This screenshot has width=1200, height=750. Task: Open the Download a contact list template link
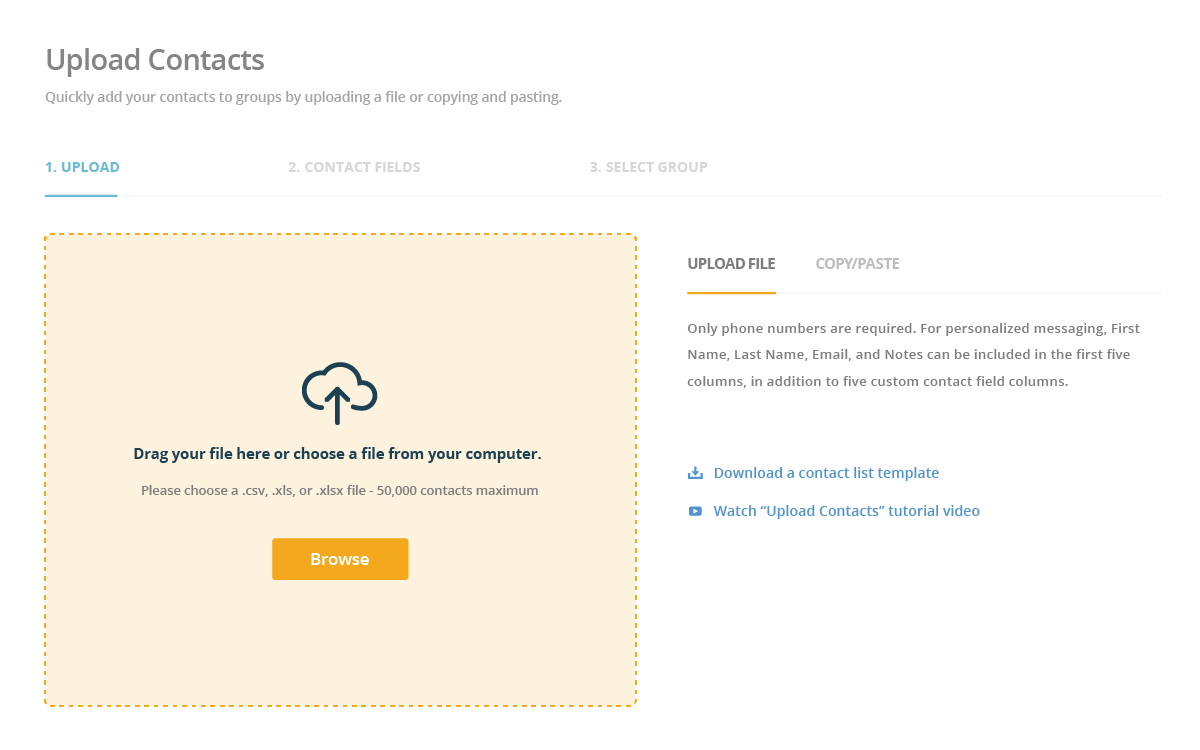pyautogui.click(x=826, y=473)
